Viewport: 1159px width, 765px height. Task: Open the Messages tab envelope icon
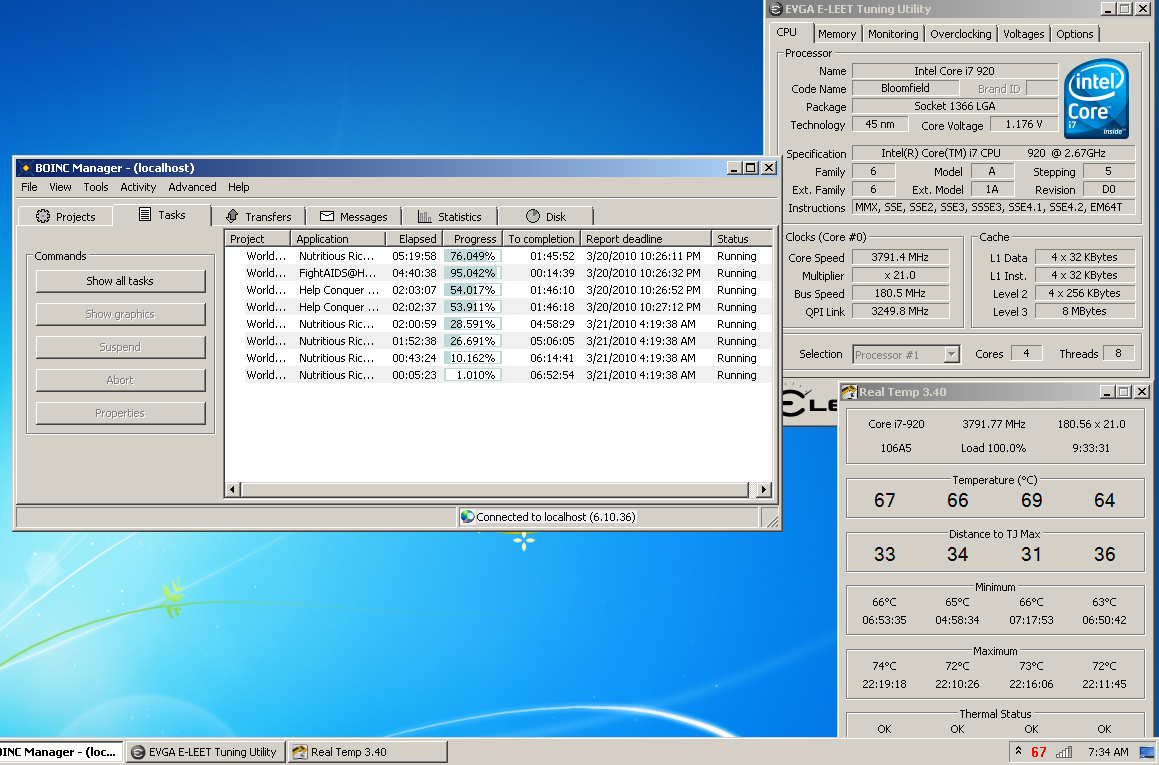[x=327, y=216]
